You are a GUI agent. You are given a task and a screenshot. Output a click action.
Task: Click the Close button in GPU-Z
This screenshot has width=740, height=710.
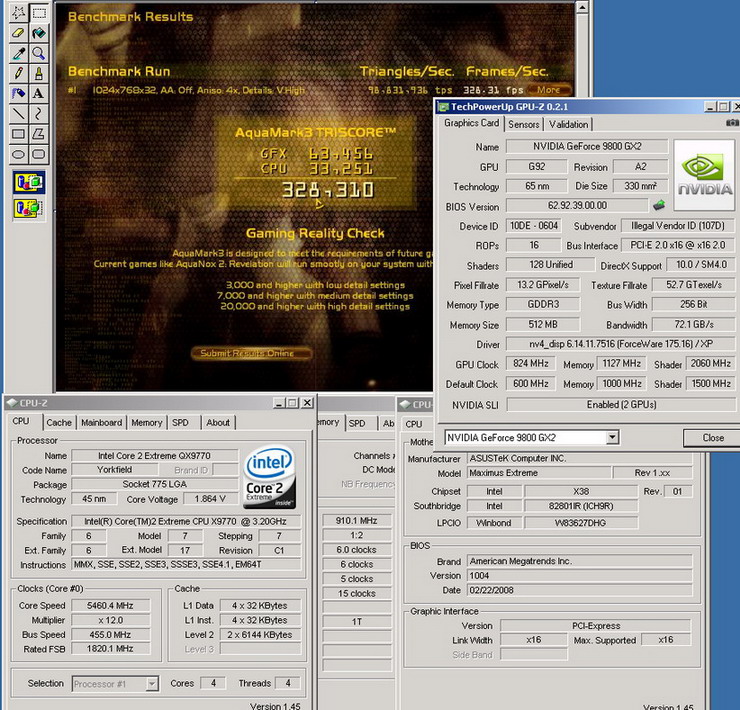[713, 438]
